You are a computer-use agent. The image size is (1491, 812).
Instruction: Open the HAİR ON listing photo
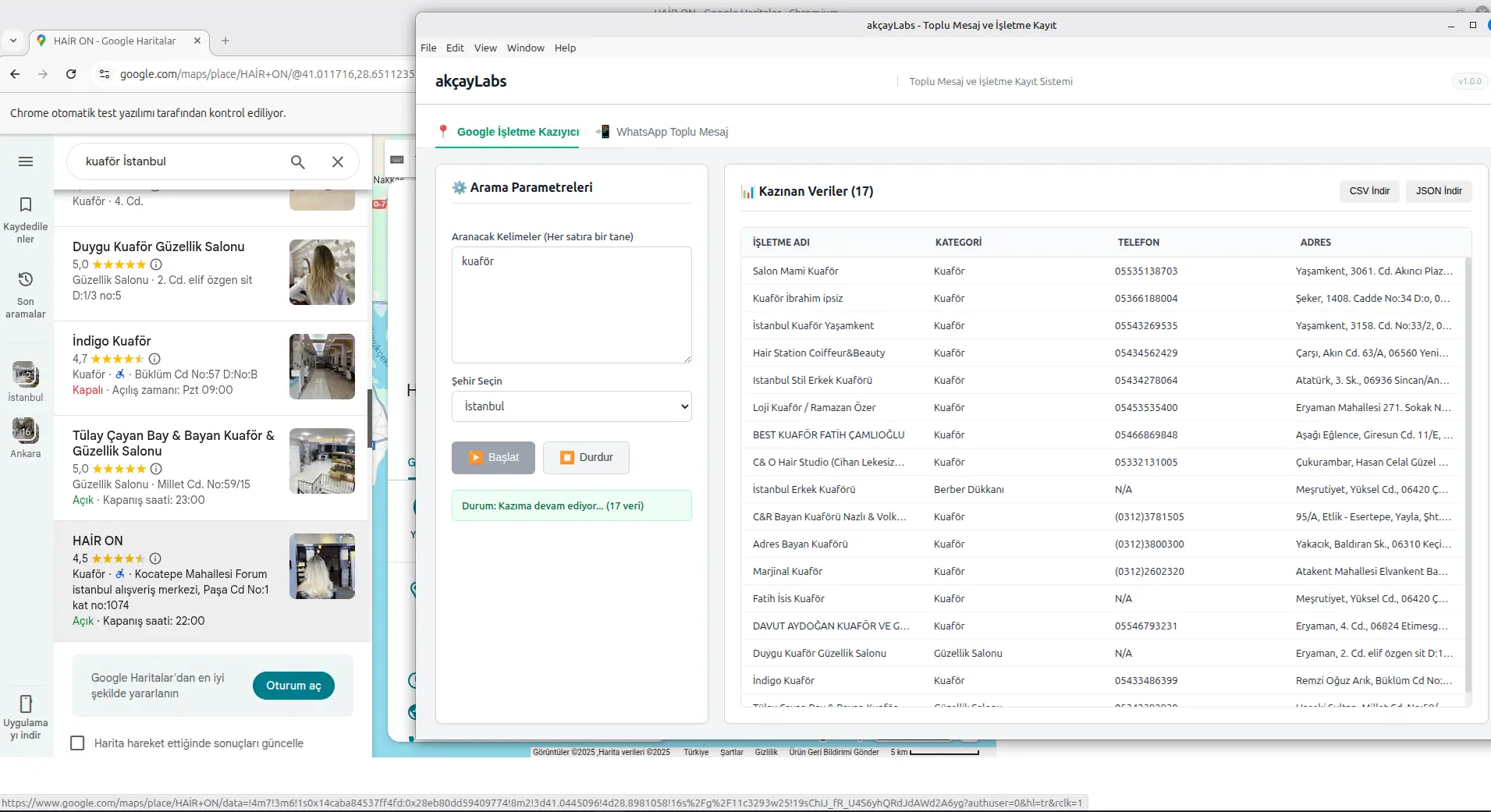(322, 566)
